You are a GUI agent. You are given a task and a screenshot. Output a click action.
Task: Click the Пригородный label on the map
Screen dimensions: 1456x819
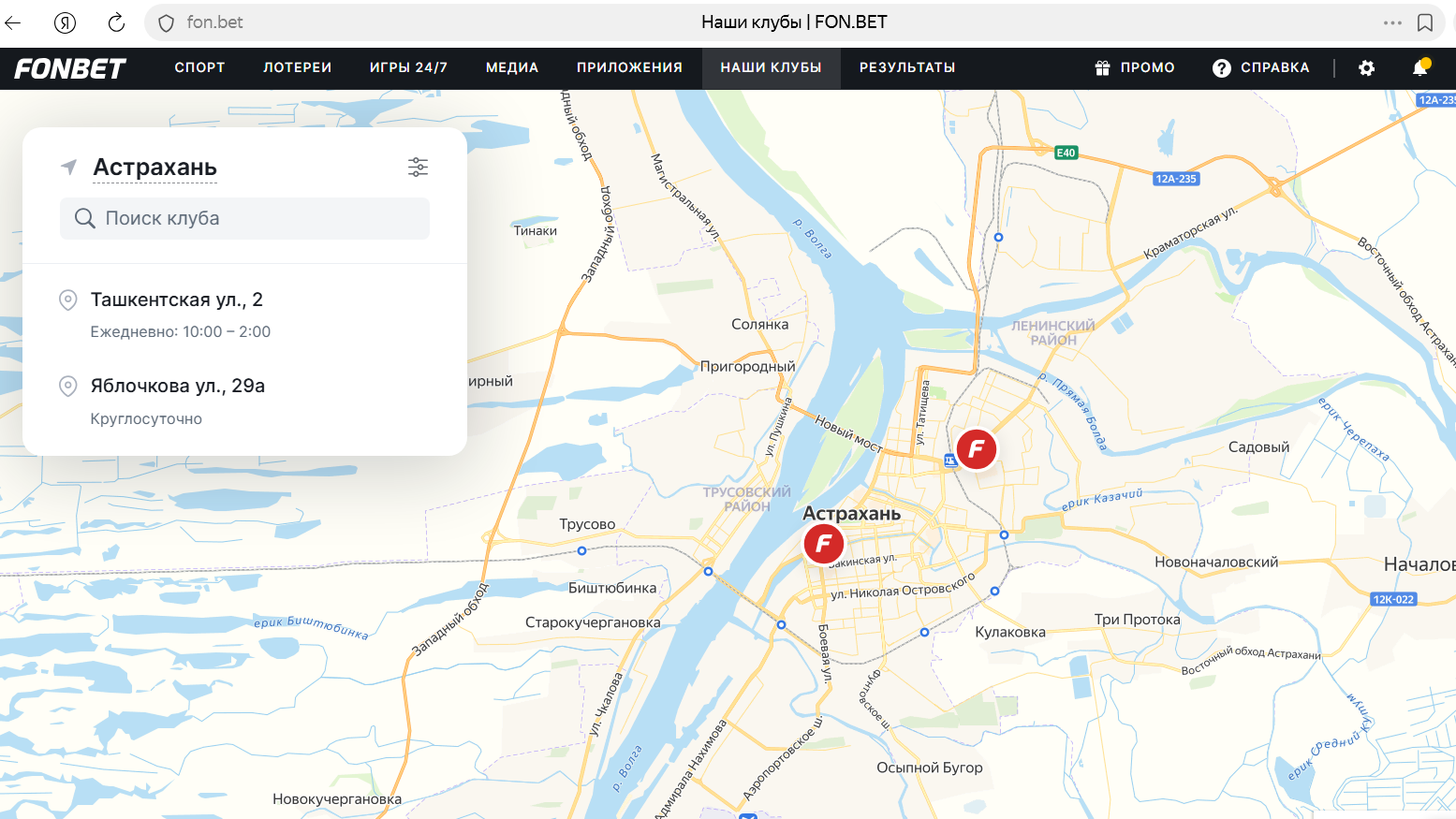[748, 367]
